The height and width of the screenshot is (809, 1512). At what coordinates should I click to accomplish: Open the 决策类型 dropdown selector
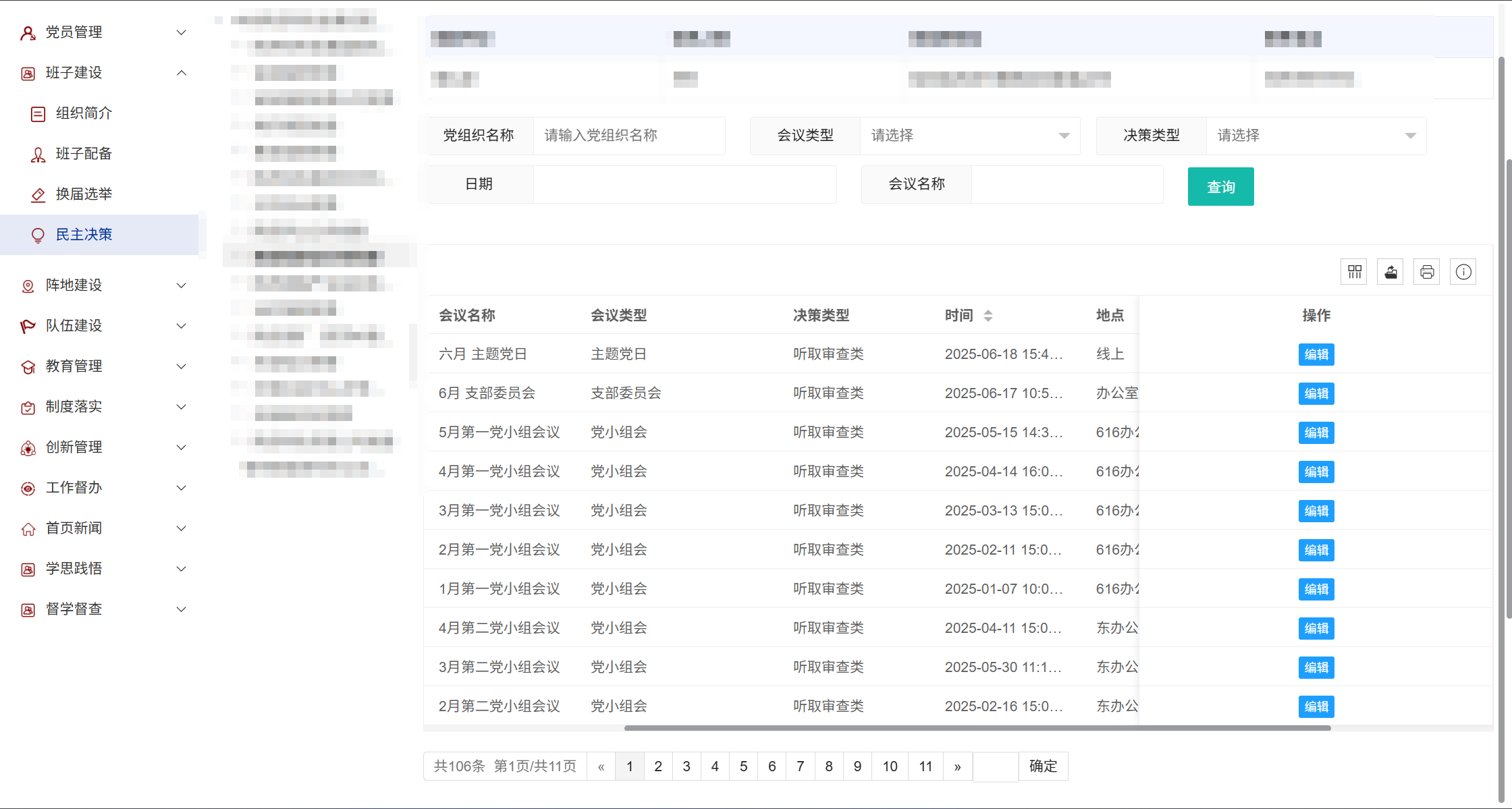point(1316,136)
